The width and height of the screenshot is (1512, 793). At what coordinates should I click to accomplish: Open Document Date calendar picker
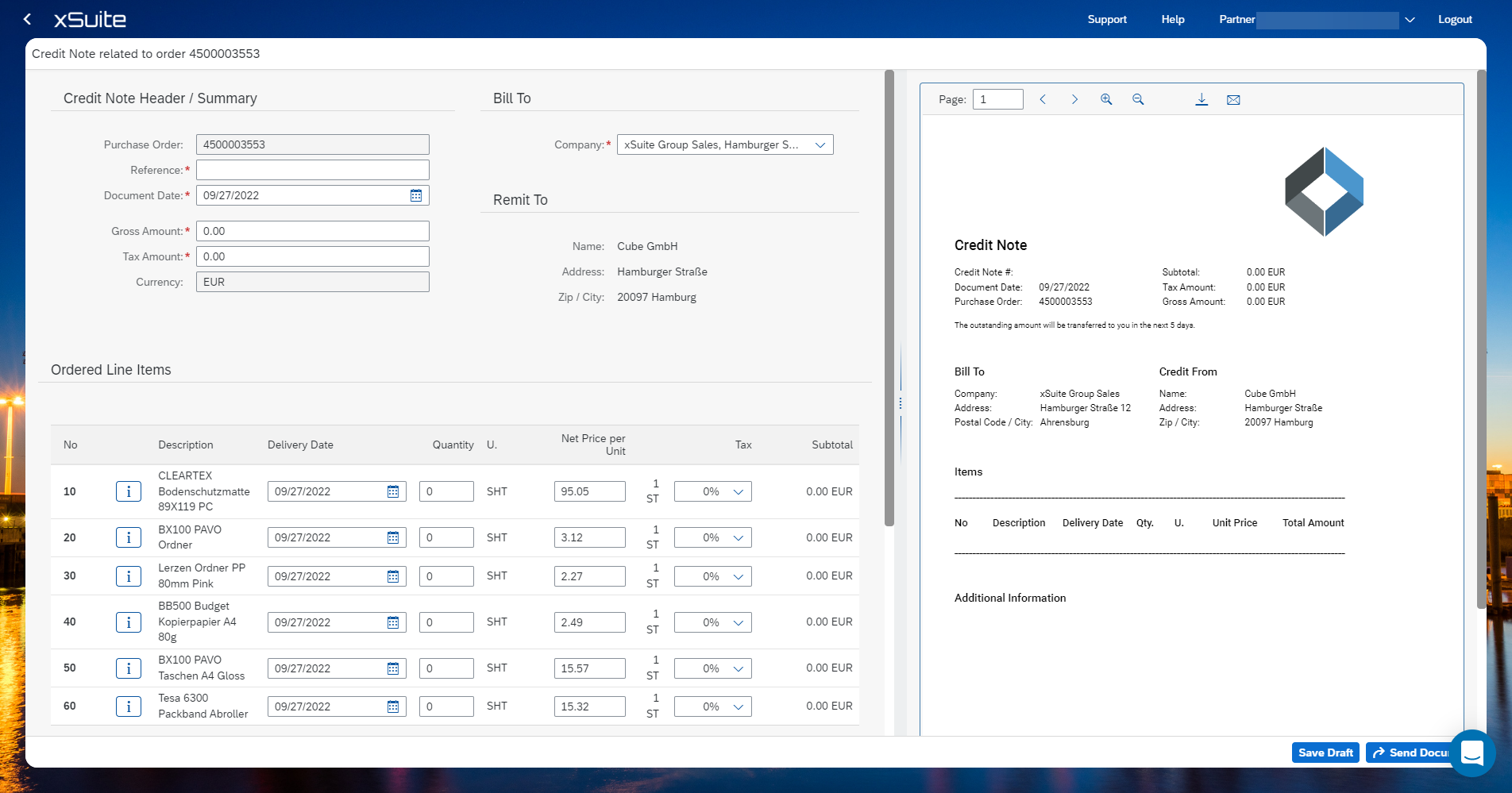click(416, 195)
